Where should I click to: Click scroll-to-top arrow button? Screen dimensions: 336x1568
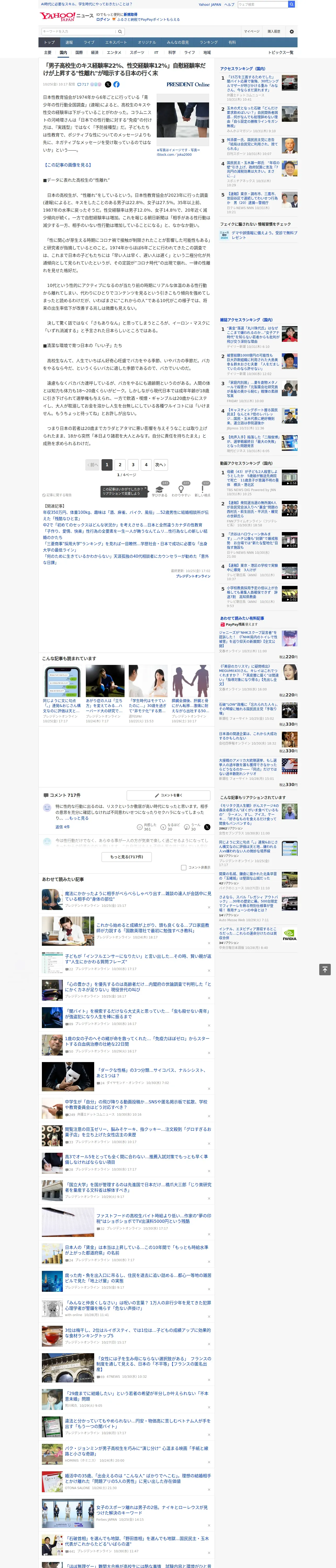[x=325, y=969]
